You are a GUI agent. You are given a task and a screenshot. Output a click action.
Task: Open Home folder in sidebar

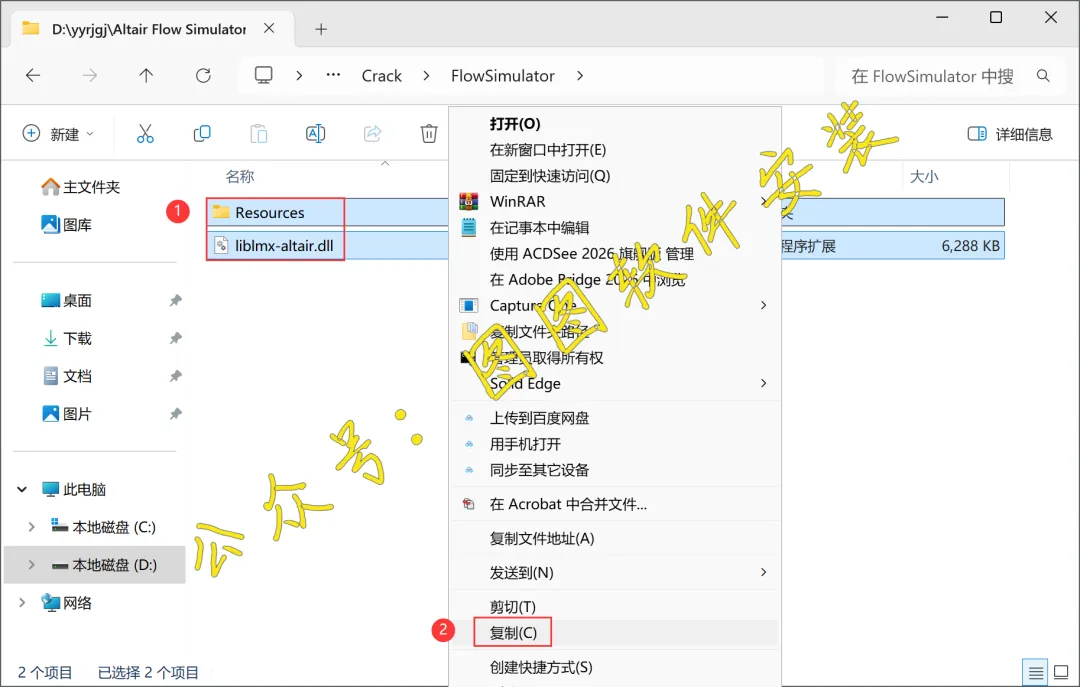[81, 187]
